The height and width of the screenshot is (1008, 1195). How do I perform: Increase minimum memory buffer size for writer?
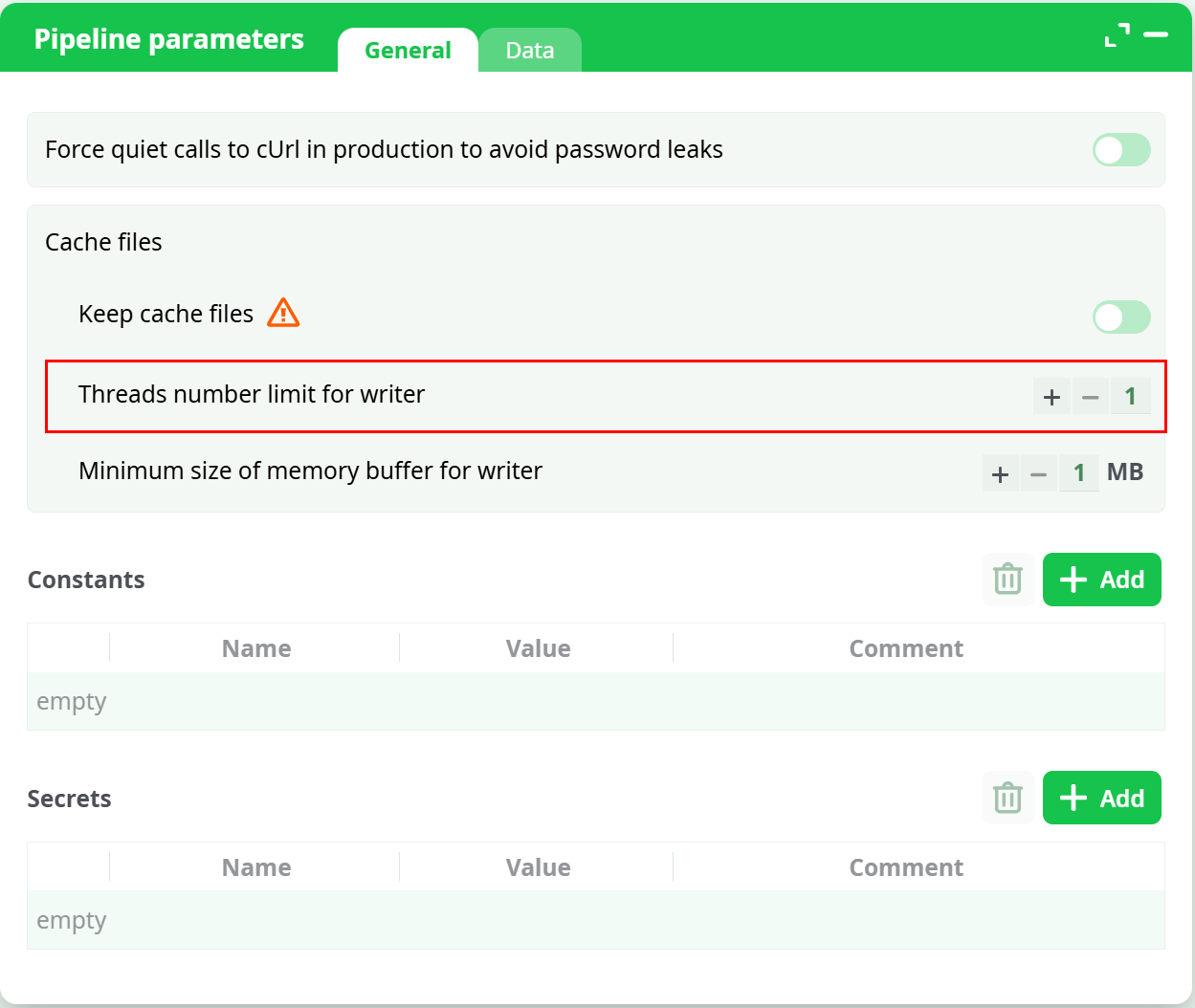tap(1001, 473)
